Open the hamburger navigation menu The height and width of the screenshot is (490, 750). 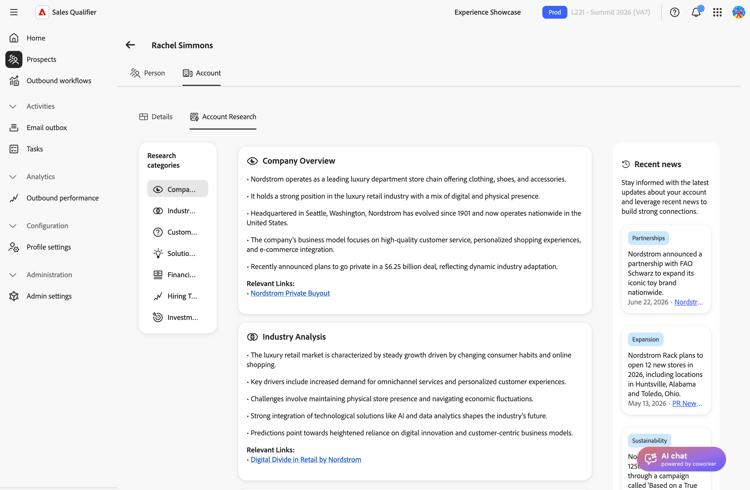(x=14, y=12)
